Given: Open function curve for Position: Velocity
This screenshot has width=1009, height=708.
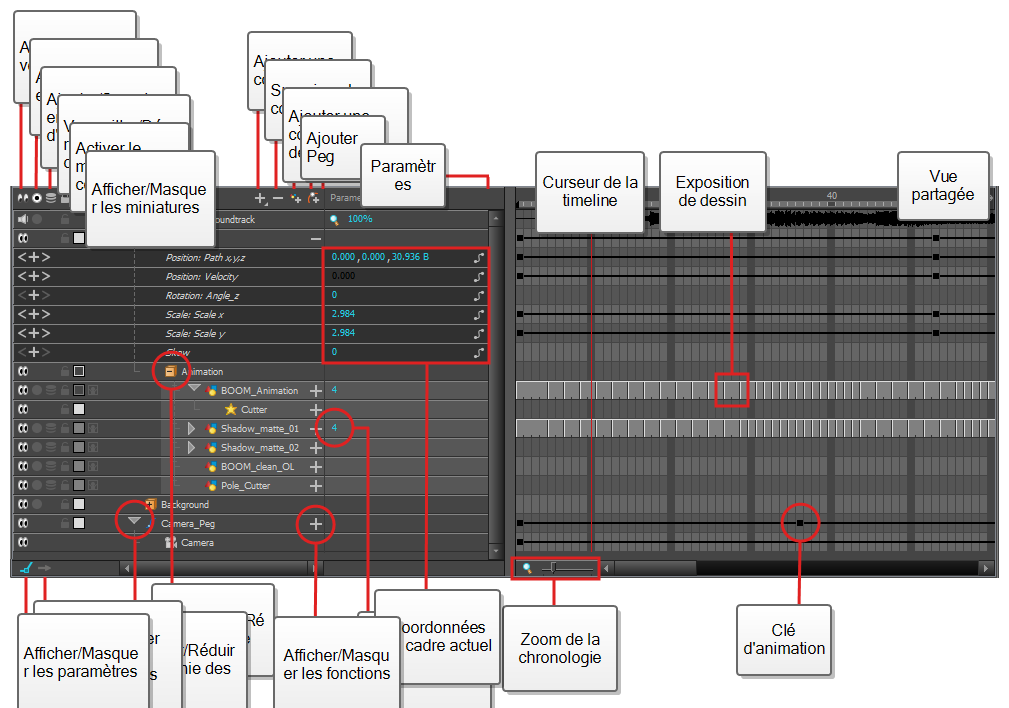Looking at the screenshot, I should click(x=479, y=277).
